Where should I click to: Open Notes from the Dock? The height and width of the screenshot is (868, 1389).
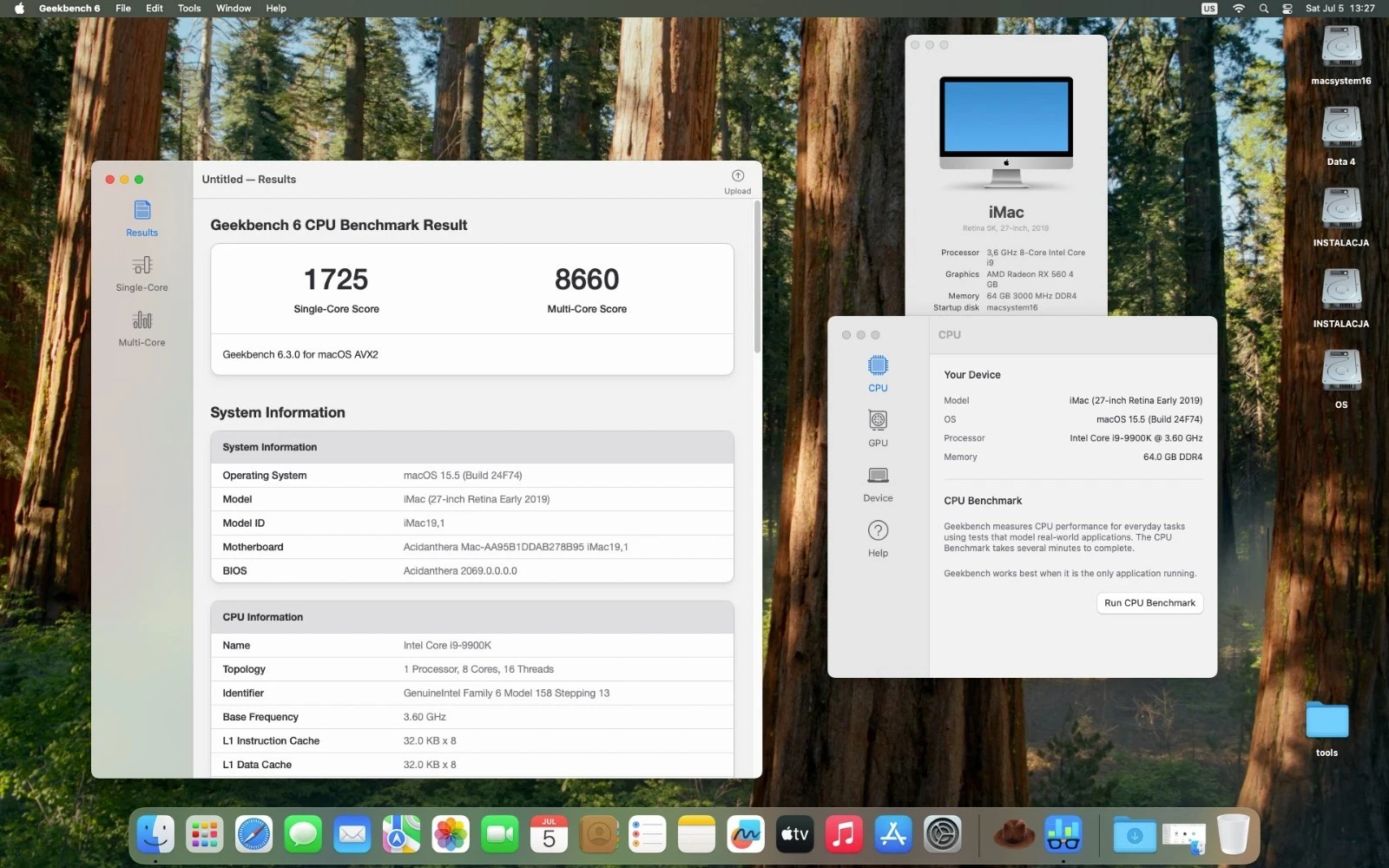coord(696,835)
